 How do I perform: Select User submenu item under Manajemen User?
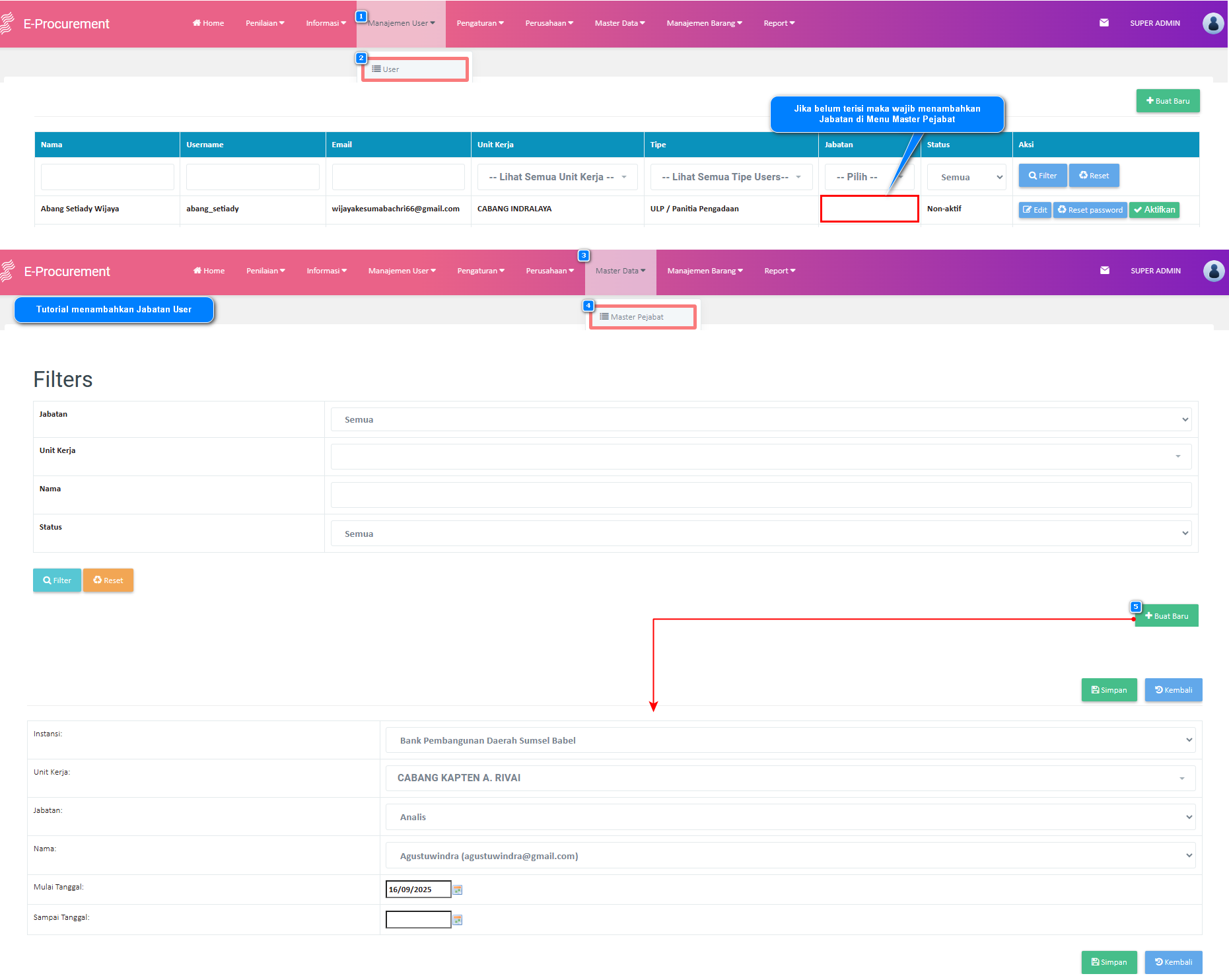pos(415,69)
